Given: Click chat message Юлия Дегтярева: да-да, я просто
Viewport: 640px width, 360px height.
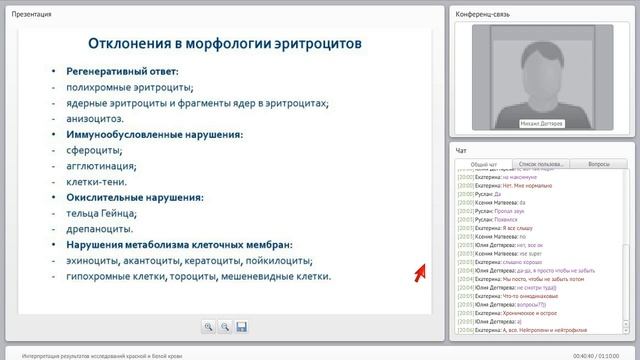Looking at the screenshot, I should [526, 271].
